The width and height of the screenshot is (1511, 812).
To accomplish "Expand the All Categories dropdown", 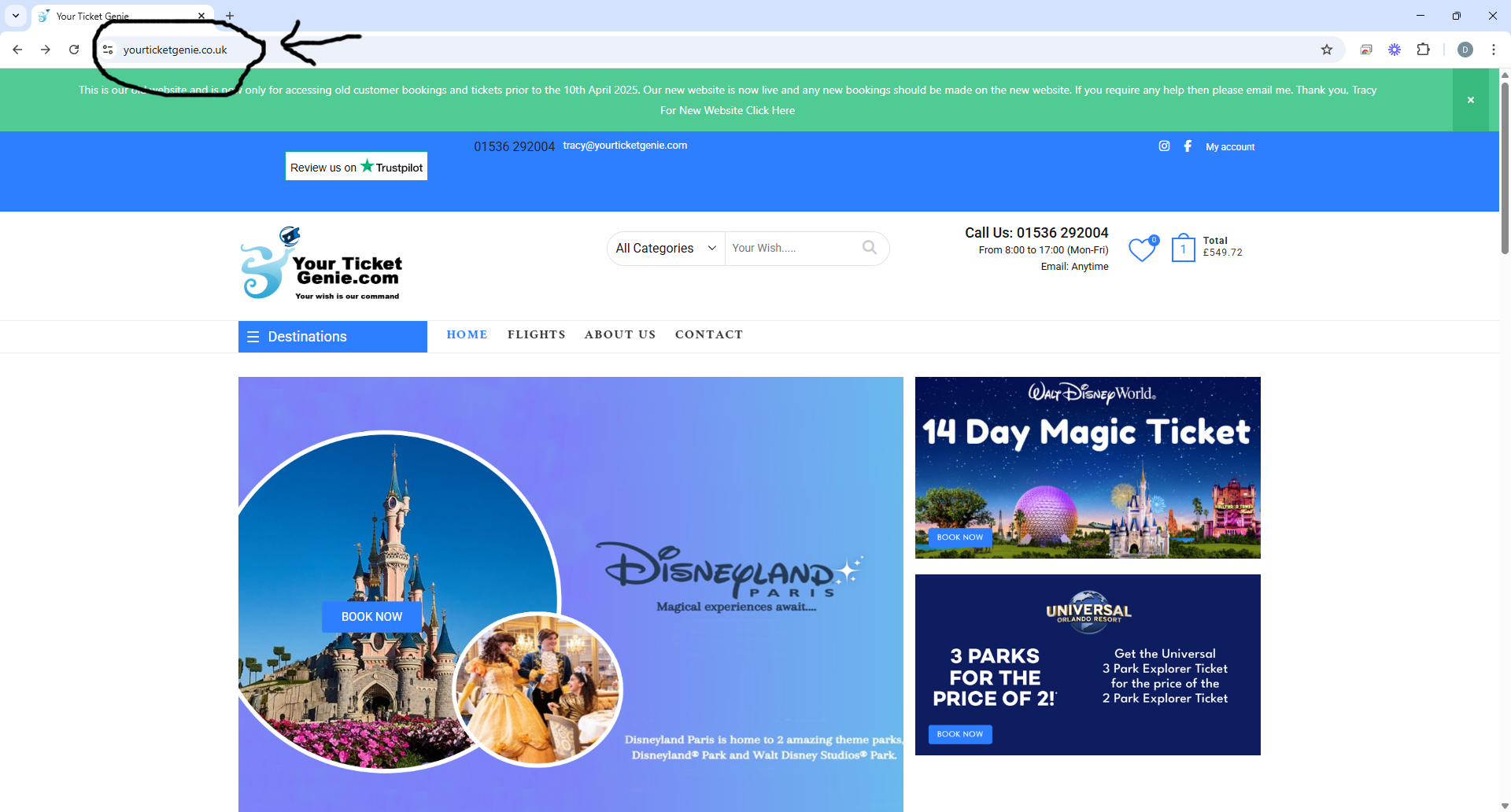I will pyautogui.click(x=666, y=248).
